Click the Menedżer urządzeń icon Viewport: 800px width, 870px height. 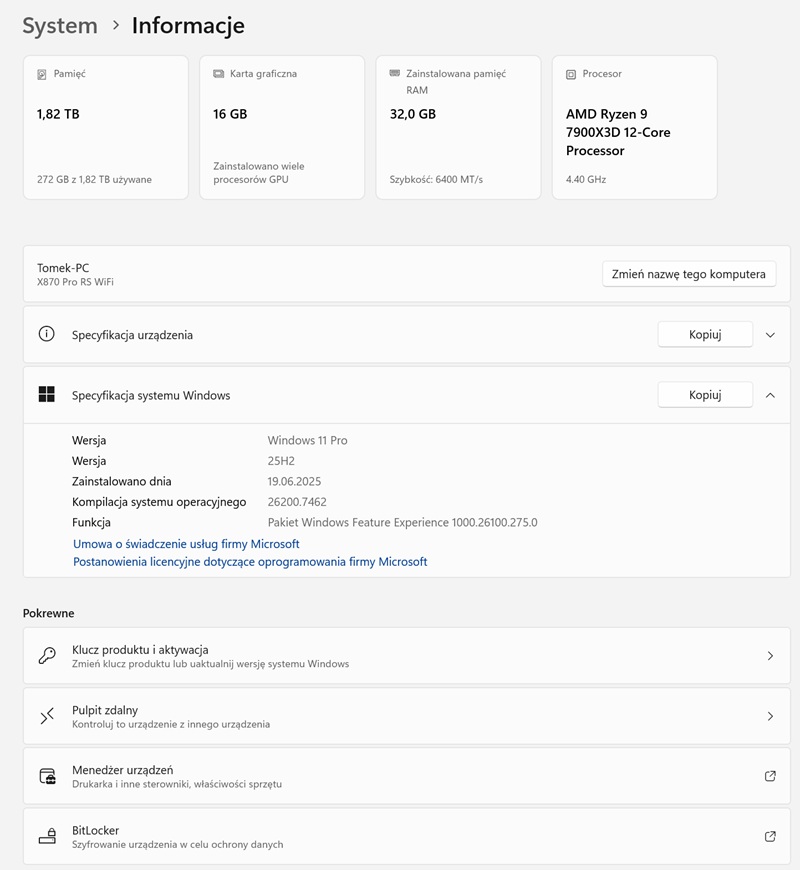[47, 776]
